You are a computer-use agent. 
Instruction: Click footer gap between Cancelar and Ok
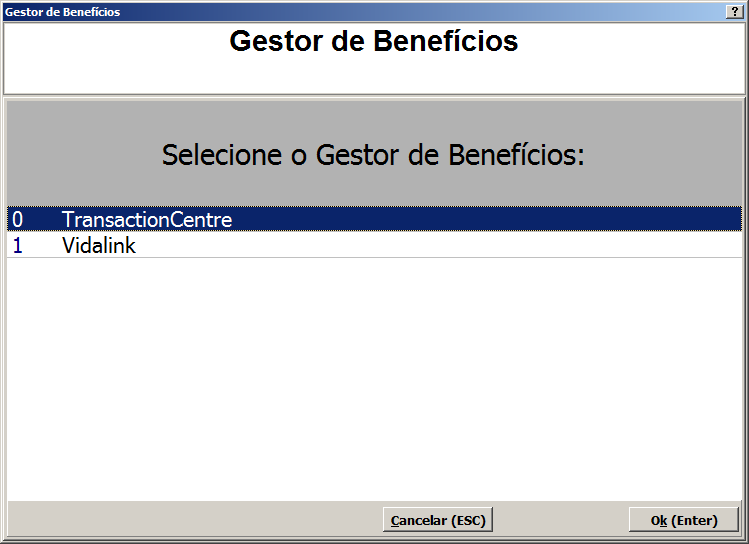(x=561, y=520)
